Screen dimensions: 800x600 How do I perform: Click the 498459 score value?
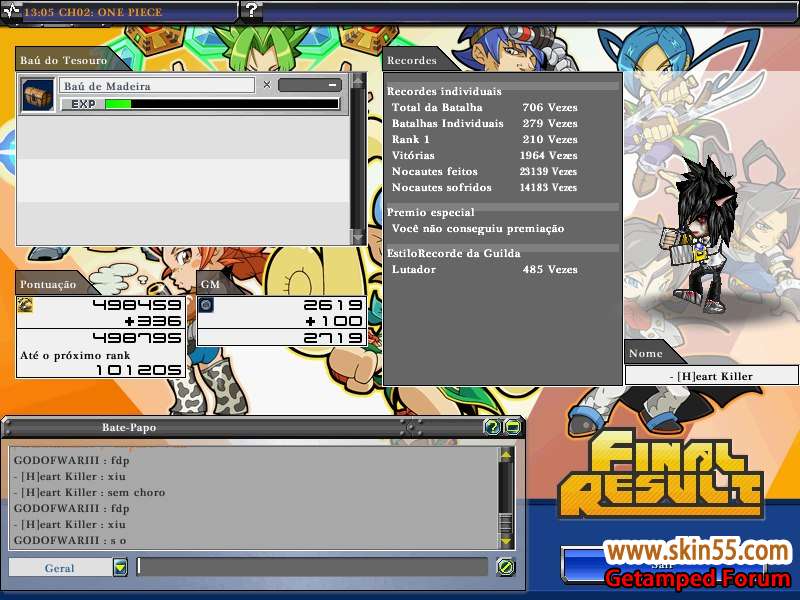tap(137, 305)
